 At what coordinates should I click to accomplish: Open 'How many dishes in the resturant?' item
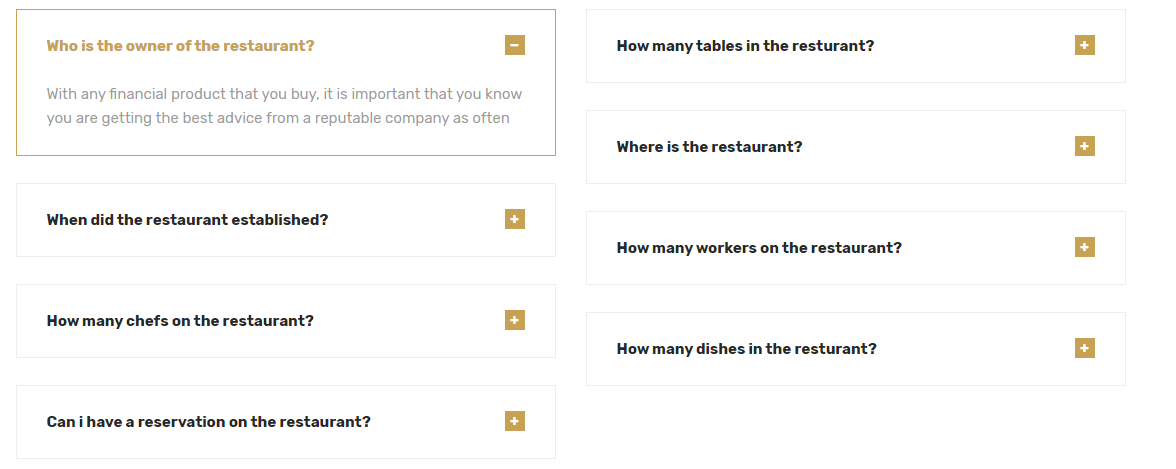coord(746,349)
